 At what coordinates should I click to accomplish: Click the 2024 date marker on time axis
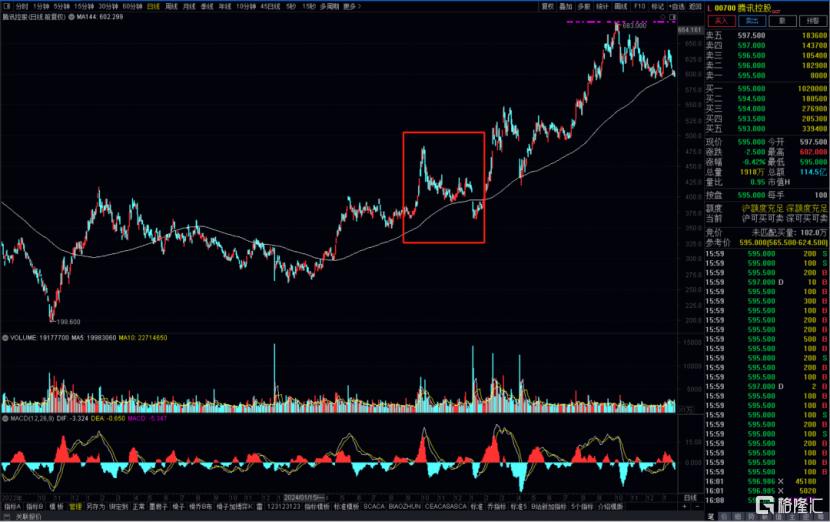(303, 498)
